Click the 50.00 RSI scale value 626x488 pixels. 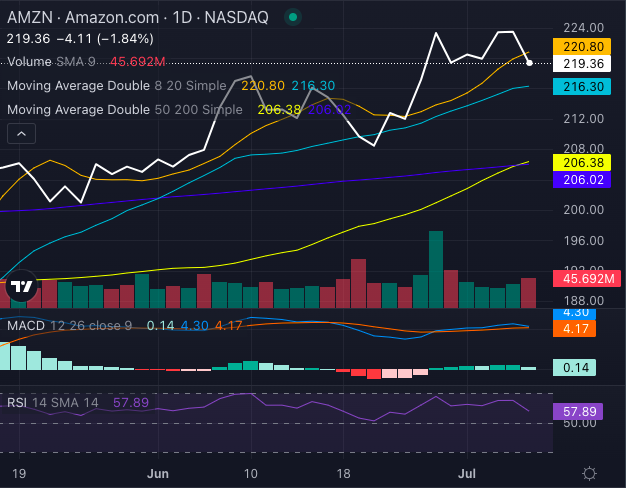pyautogui.click(x=582, y=423)
